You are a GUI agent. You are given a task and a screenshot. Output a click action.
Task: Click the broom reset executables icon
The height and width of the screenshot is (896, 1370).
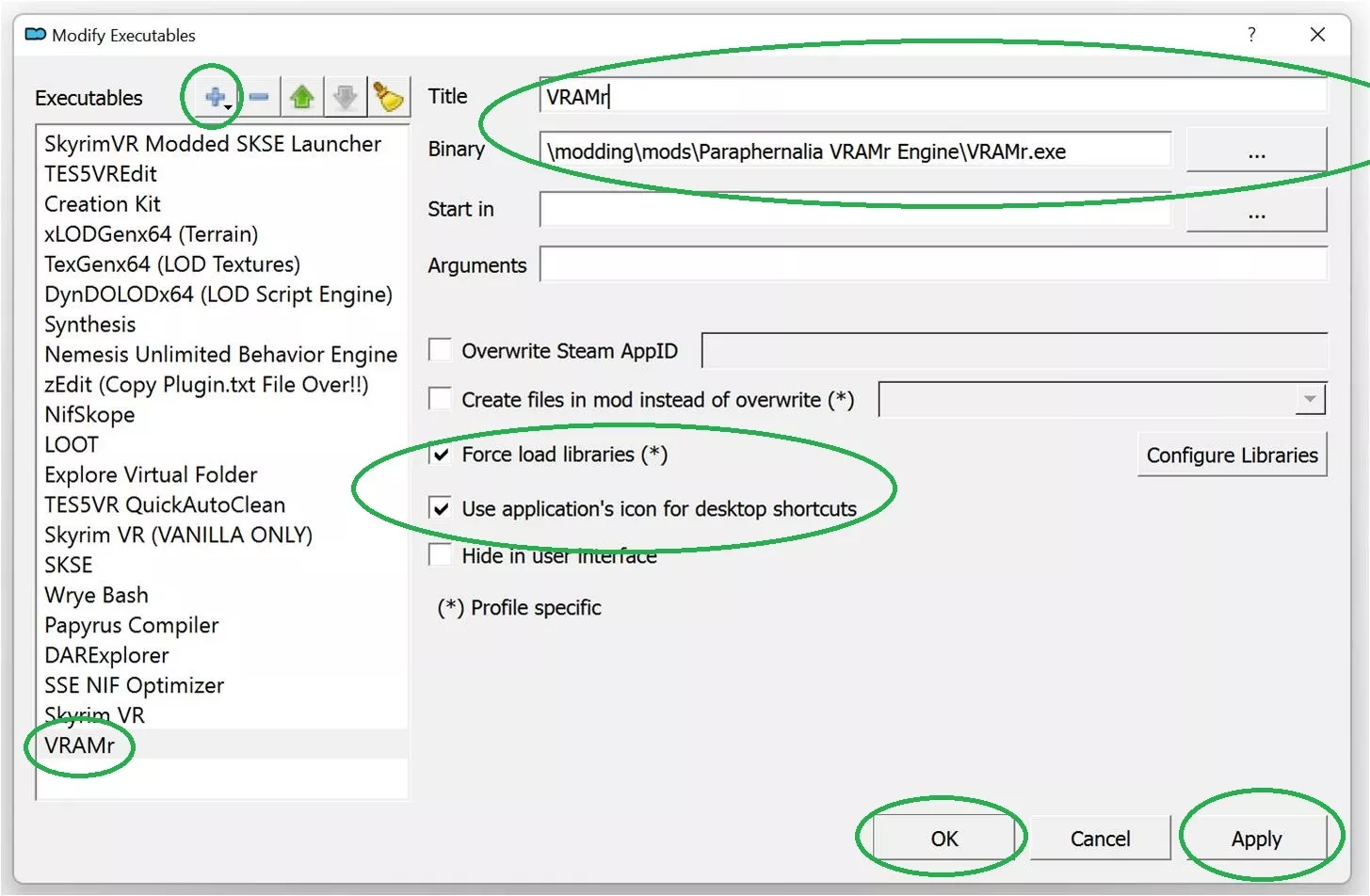point(388,97)
